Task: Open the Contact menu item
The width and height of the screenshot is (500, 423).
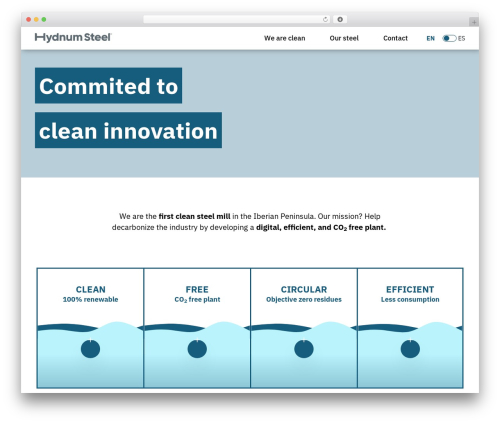Action: click(x=395, y=38)
